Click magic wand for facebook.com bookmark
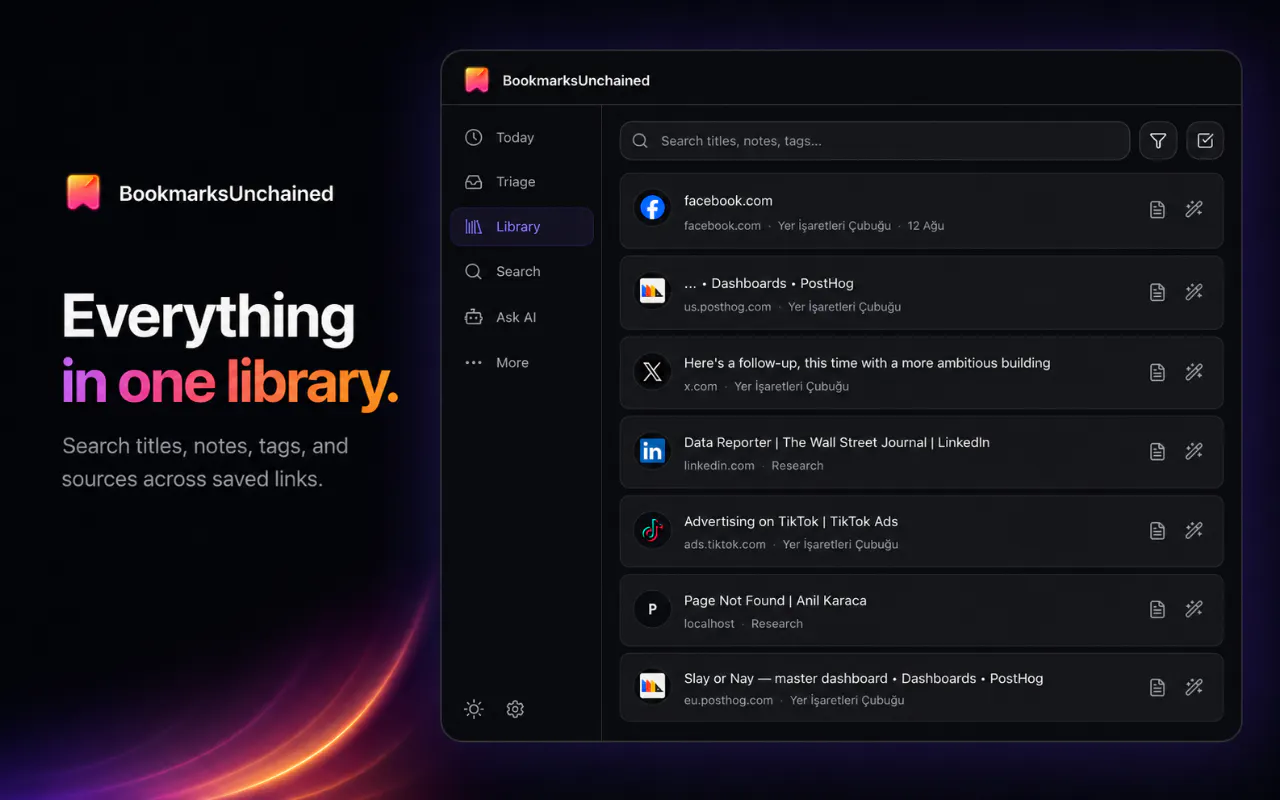Screen dimensions: 1280x800 point(1194,210)
